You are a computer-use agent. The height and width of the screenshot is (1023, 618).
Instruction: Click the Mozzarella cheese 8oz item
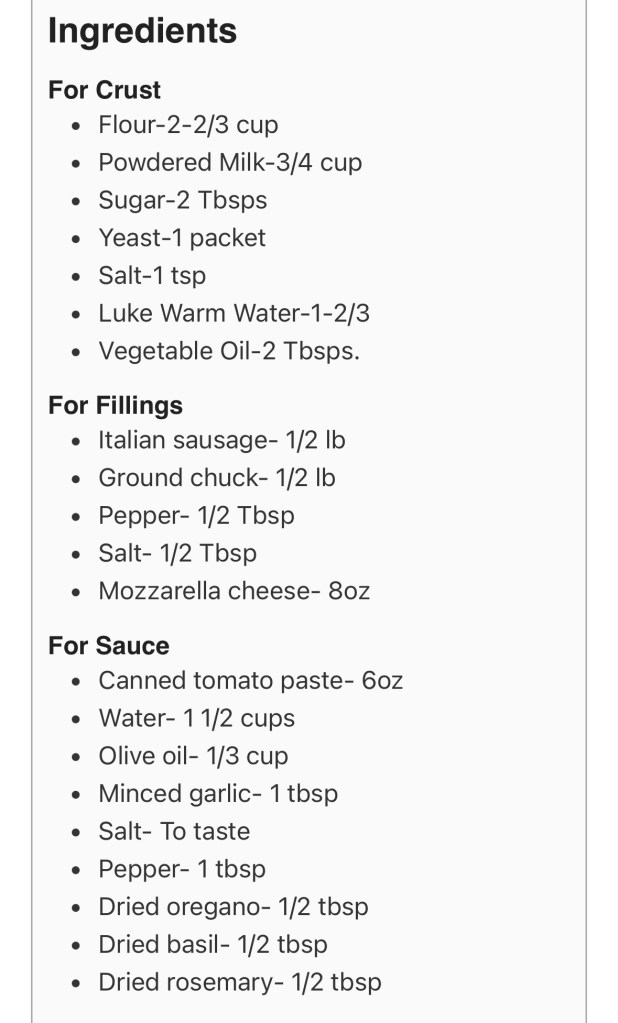point(234,591)
